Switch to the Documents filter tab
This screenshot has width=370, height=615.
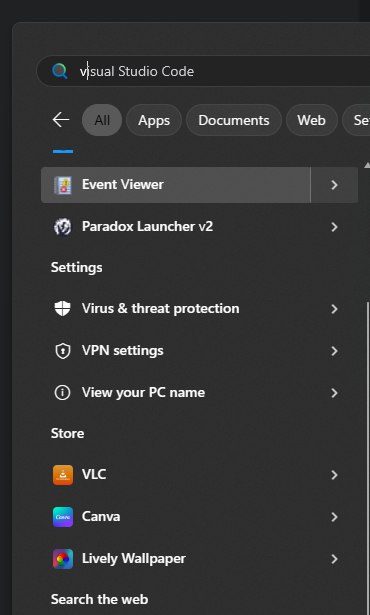pos(234,120)
